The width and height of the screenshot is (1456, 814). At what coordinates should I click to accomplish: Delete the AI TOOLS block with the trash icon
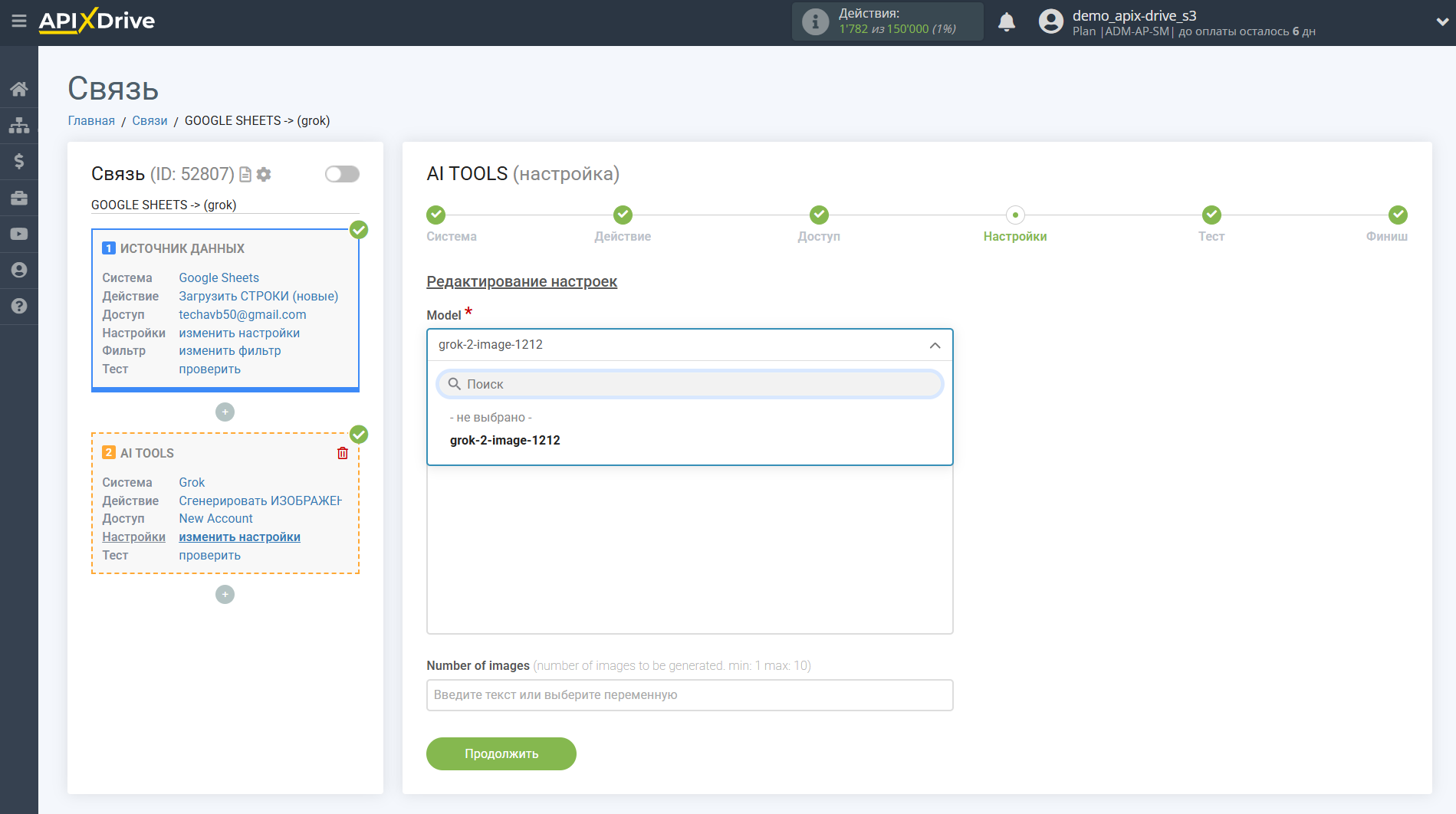click(343, 453)
